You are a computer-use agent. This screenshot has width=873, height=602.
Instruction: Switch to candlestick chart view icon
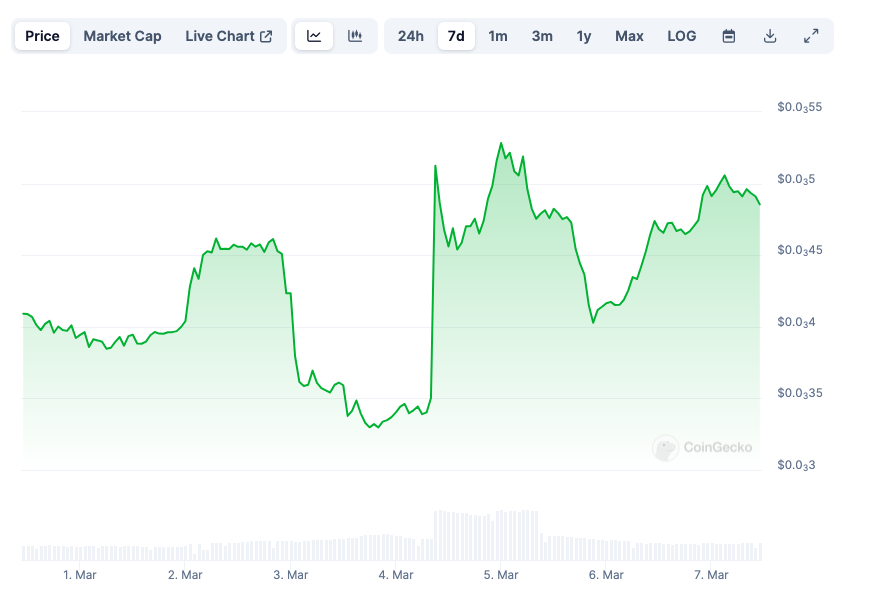pos(355,36)
